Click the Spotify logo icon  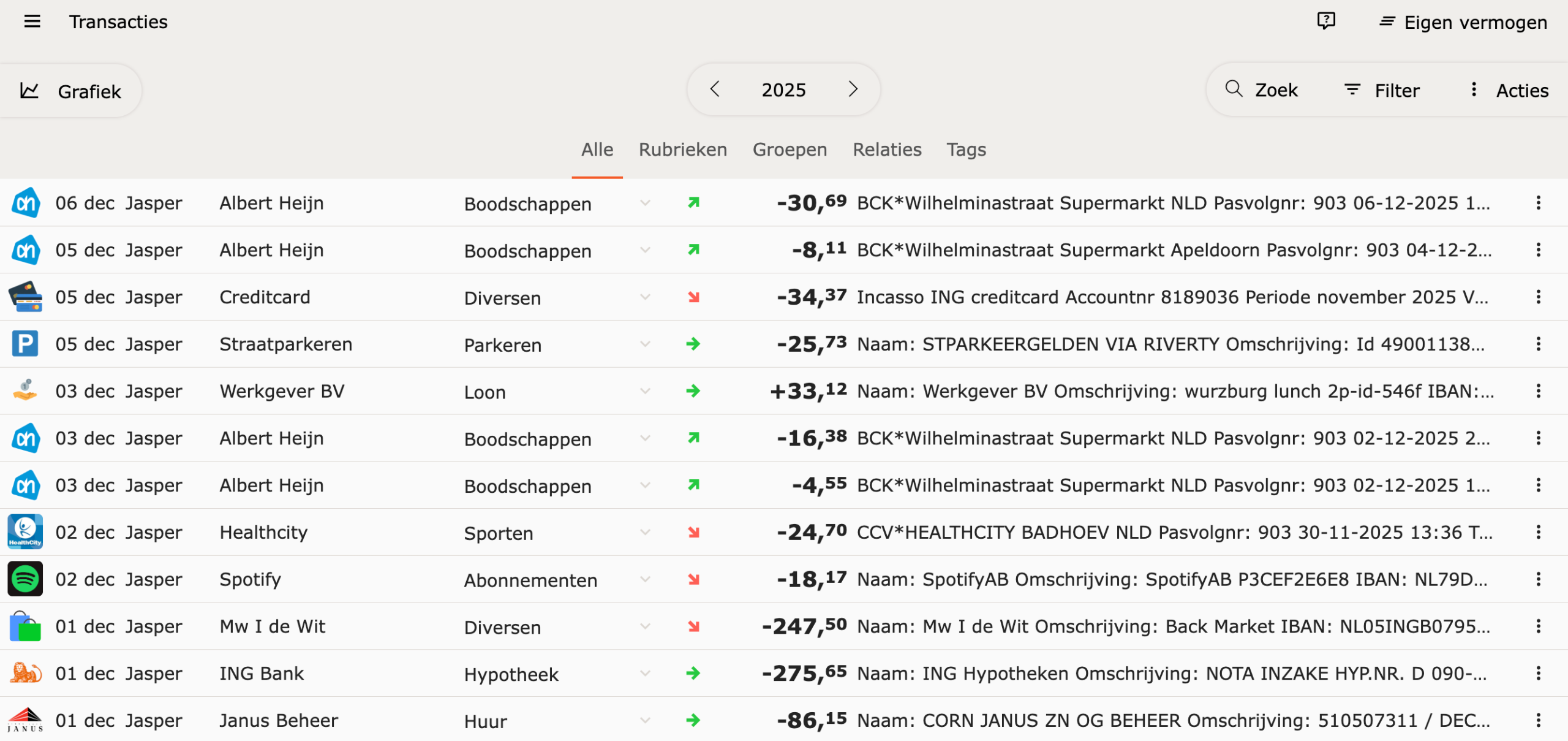tap(26, 579)
